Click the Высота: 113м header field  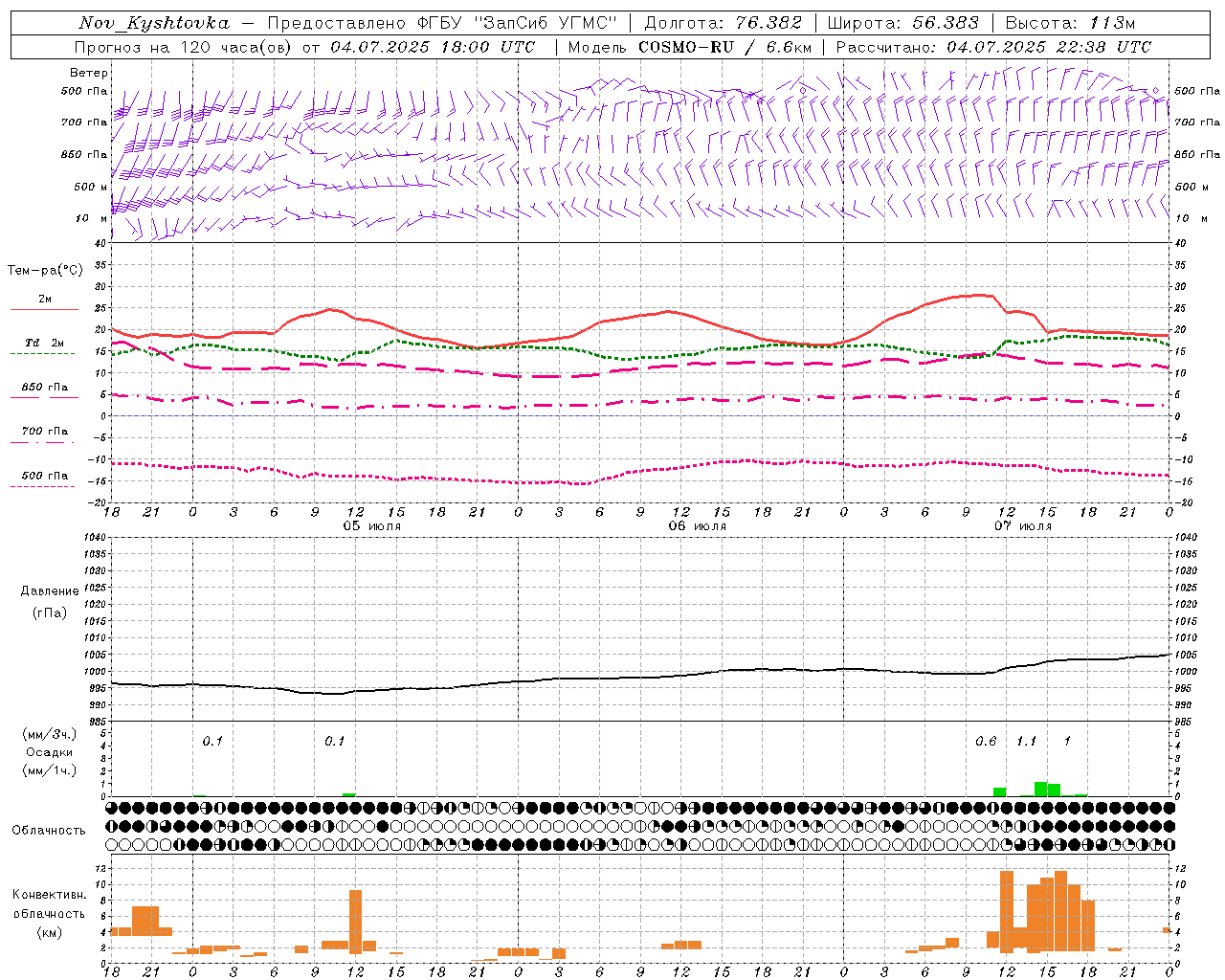1070,23
